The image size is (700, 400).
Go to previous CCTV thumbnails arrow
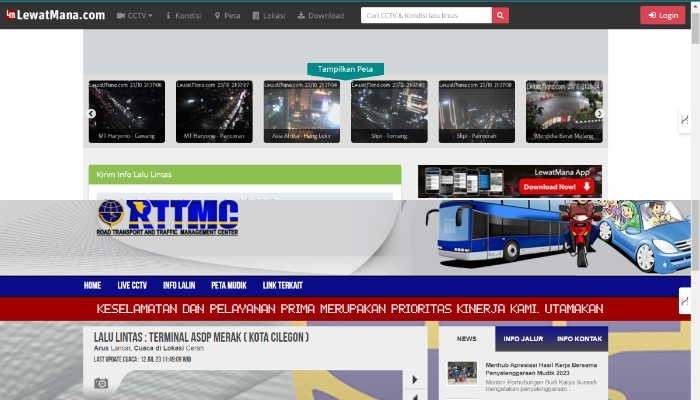(92, 113)
